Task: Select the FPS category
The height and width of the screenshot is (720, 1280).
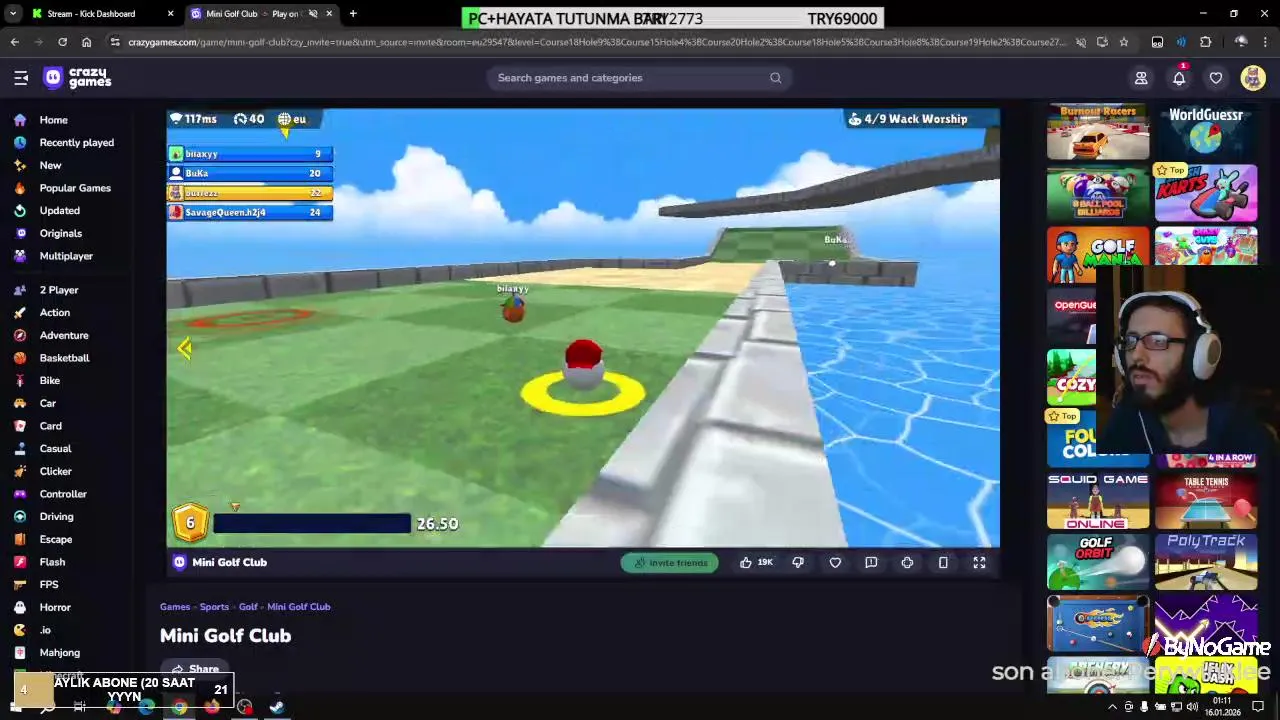Action: 49,584
